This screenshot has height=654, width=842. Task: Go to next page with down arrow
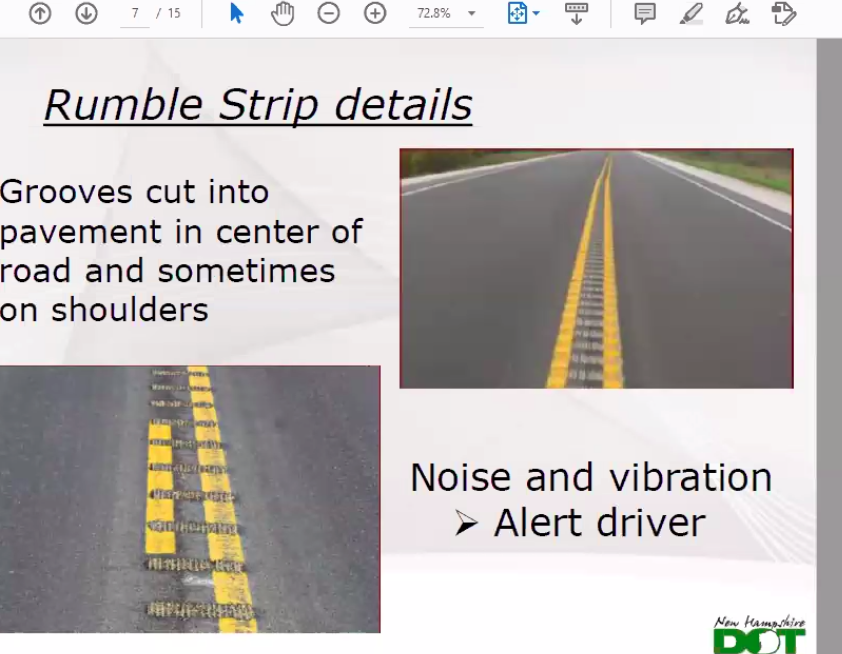(x=86, y=14)
